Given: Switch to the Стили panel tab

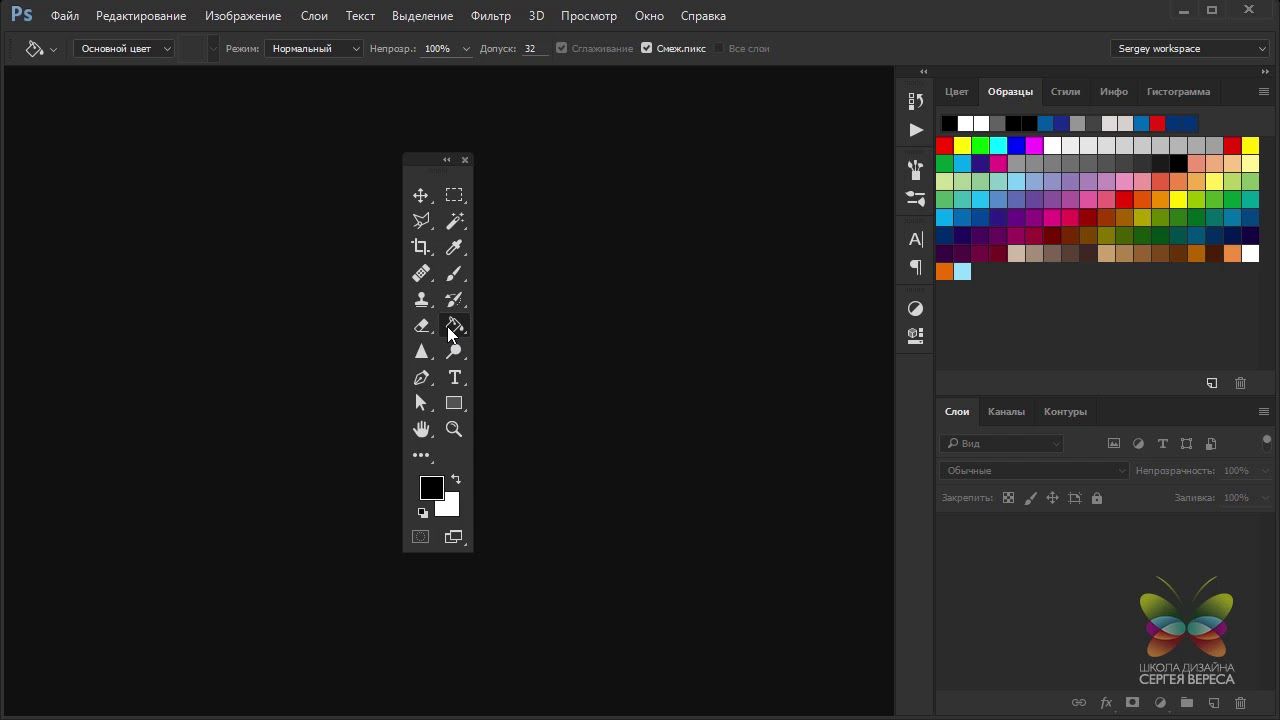Looking at the screenshot, I should point(1065,91).
